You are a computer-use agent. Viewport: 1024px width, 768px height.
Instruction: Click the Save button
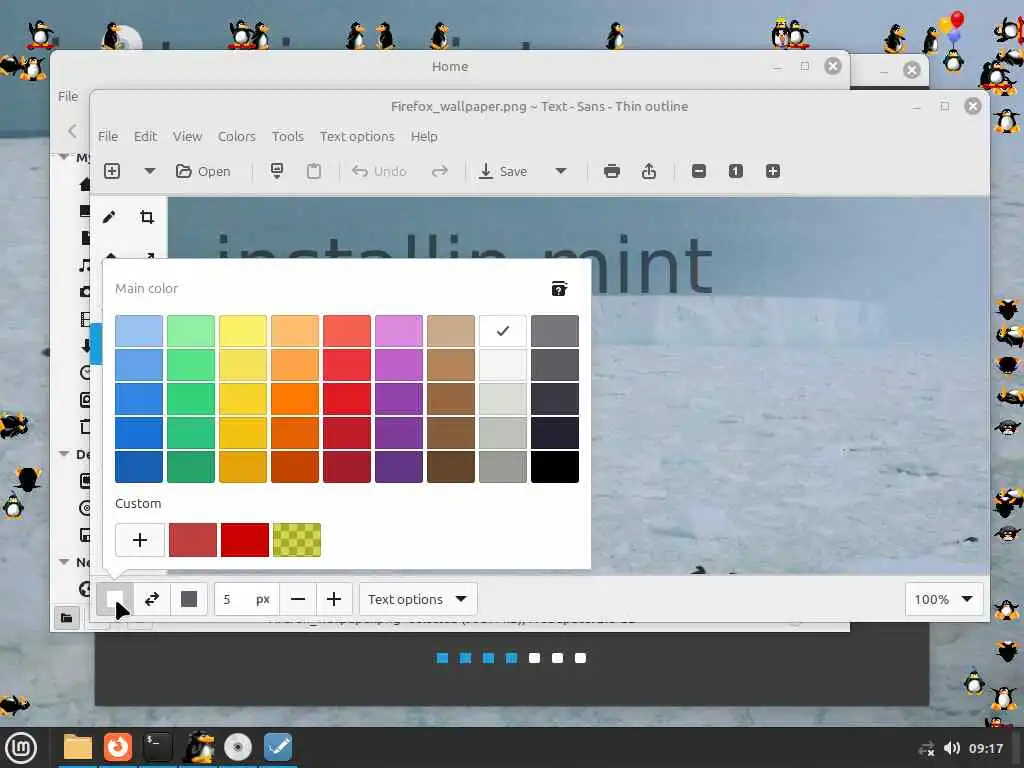click(x=503, y=171)
